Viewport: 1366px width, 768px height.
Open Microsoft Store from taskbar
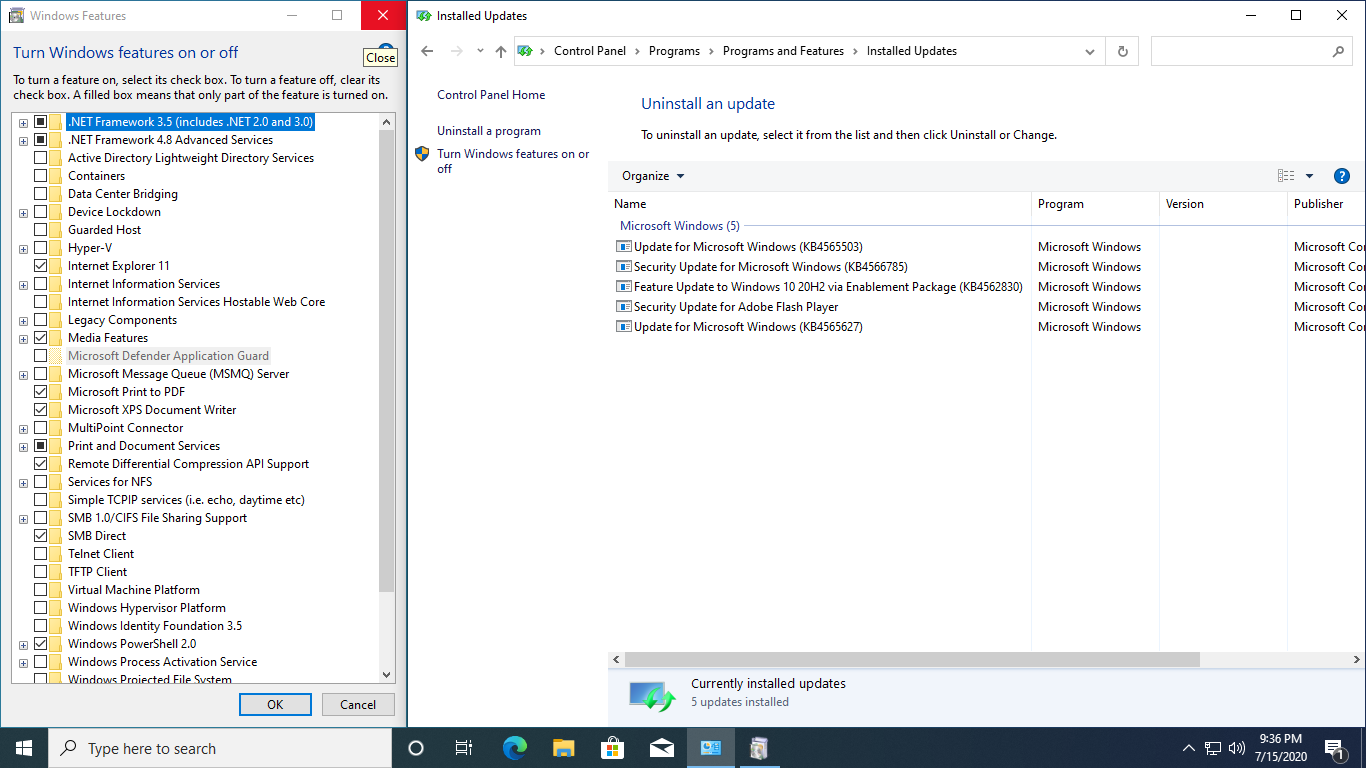[612, 748]
